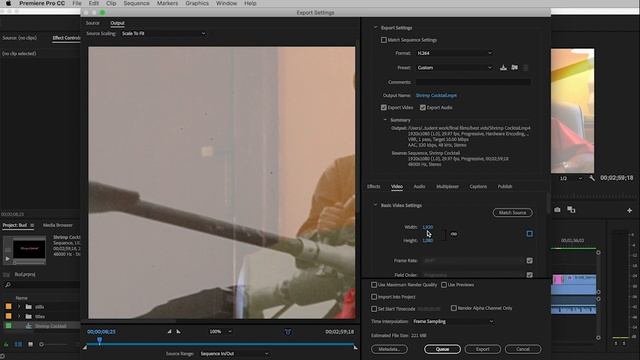Screen dimensions: 640x360
Task: Click the Match Source button
Action: [x=513, y=213]
